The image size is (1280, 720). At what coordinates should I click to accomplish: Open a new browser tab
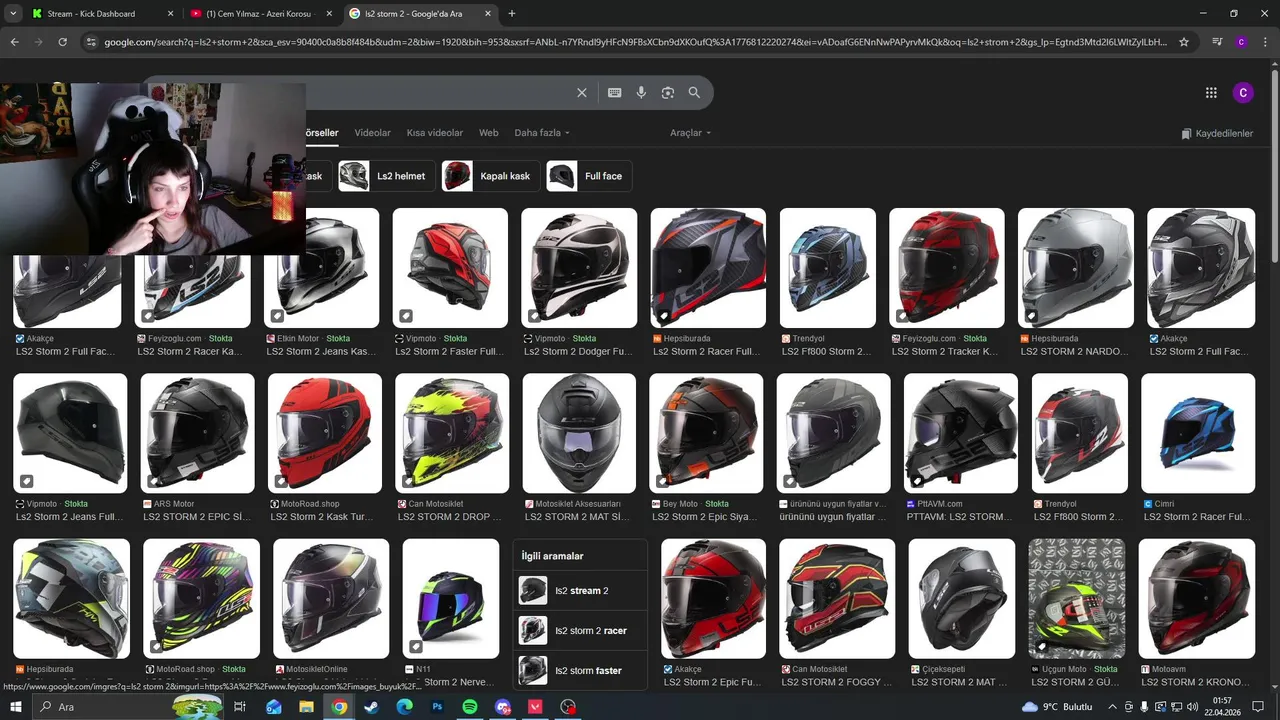512,14
